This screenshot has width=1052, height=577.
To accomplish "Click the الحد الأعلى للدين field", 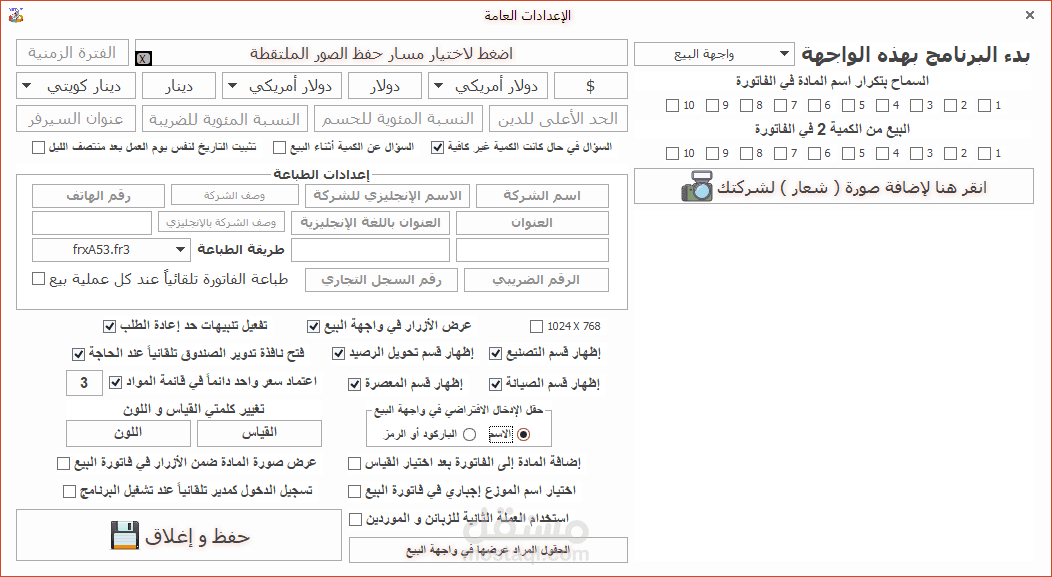I will click(558, 119).
